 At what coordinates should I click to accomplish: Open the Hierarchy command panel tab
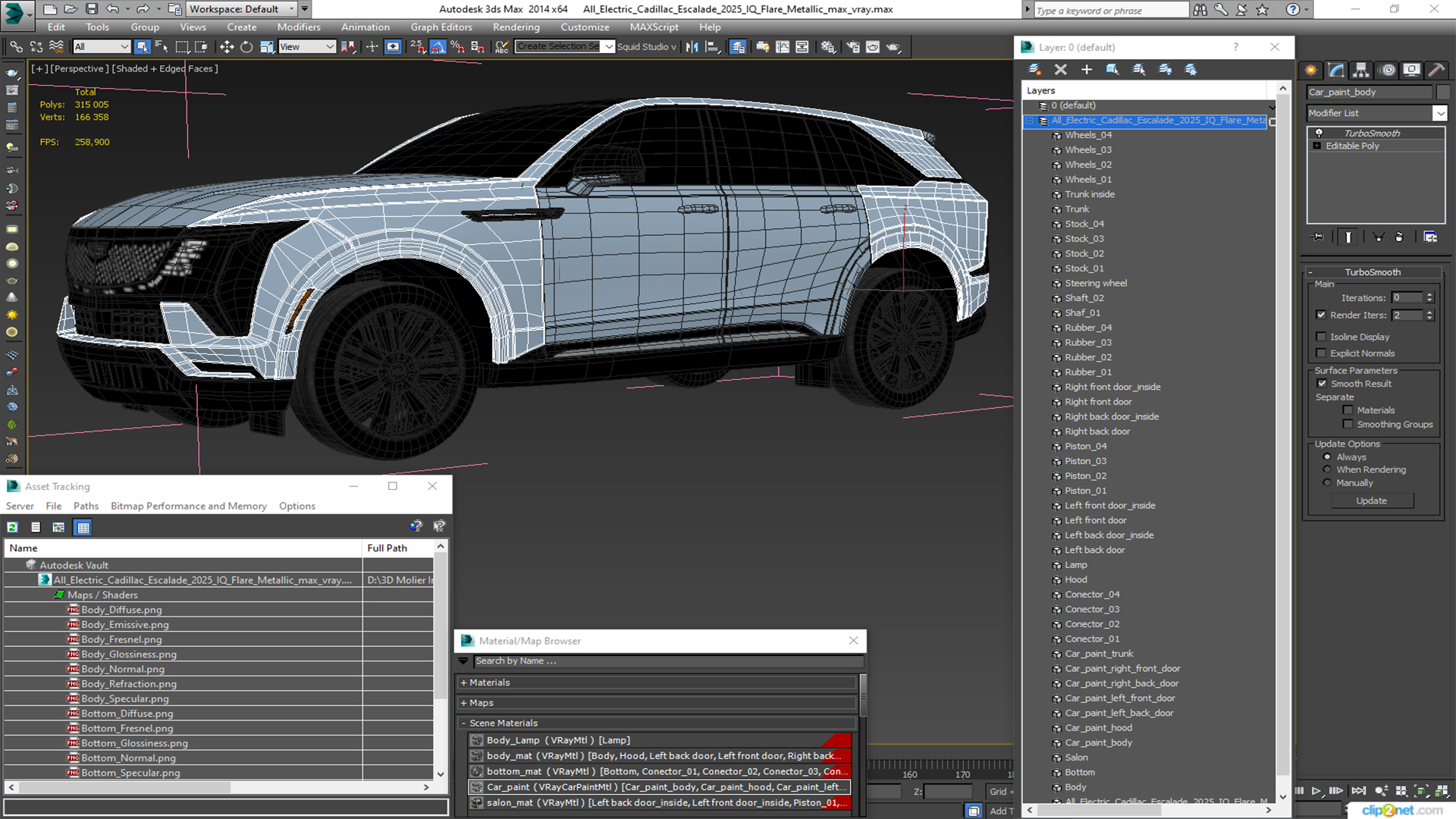coord(1361,70)
